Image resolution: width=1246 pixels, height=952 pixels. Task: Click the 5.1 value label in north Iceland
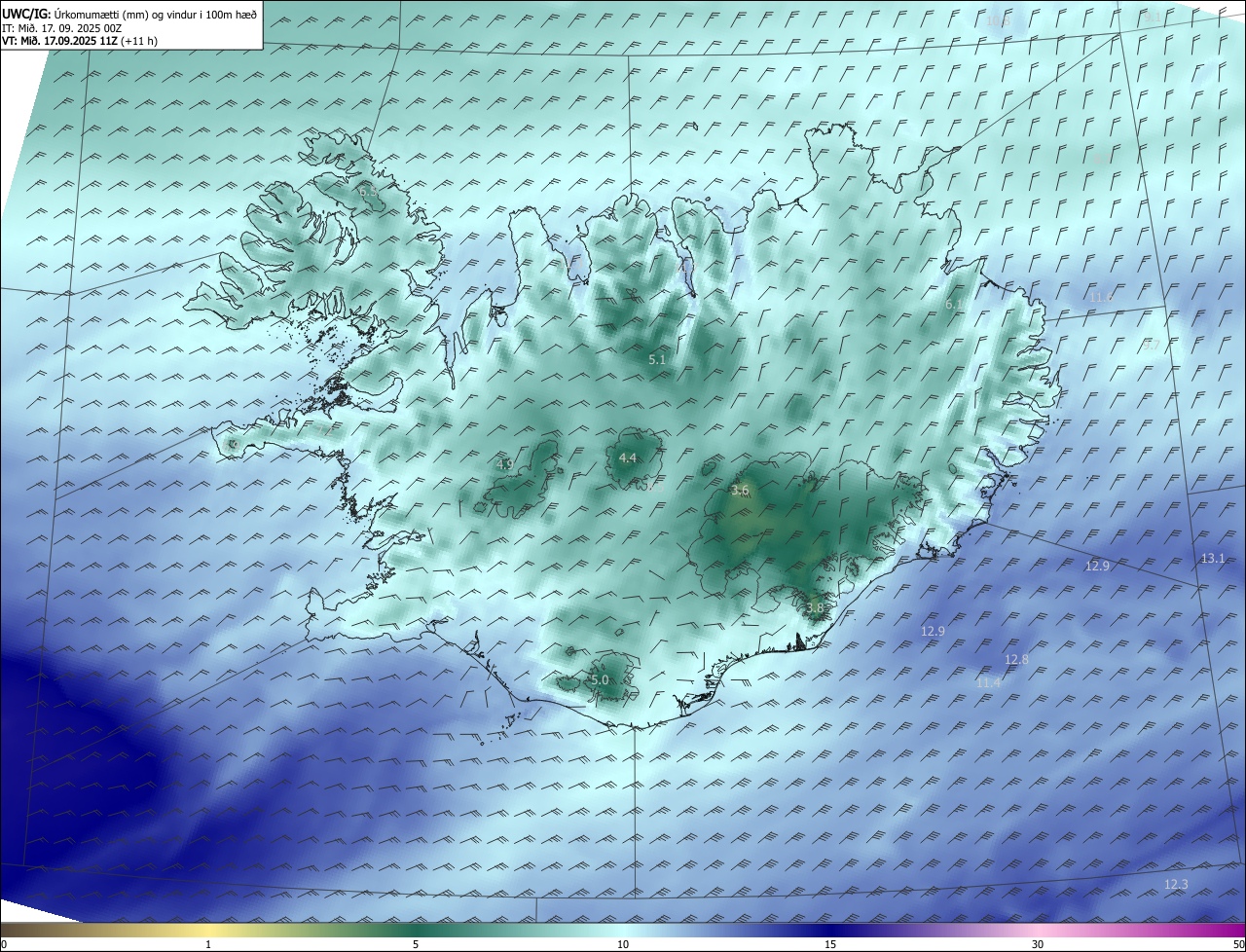(657, 359)
